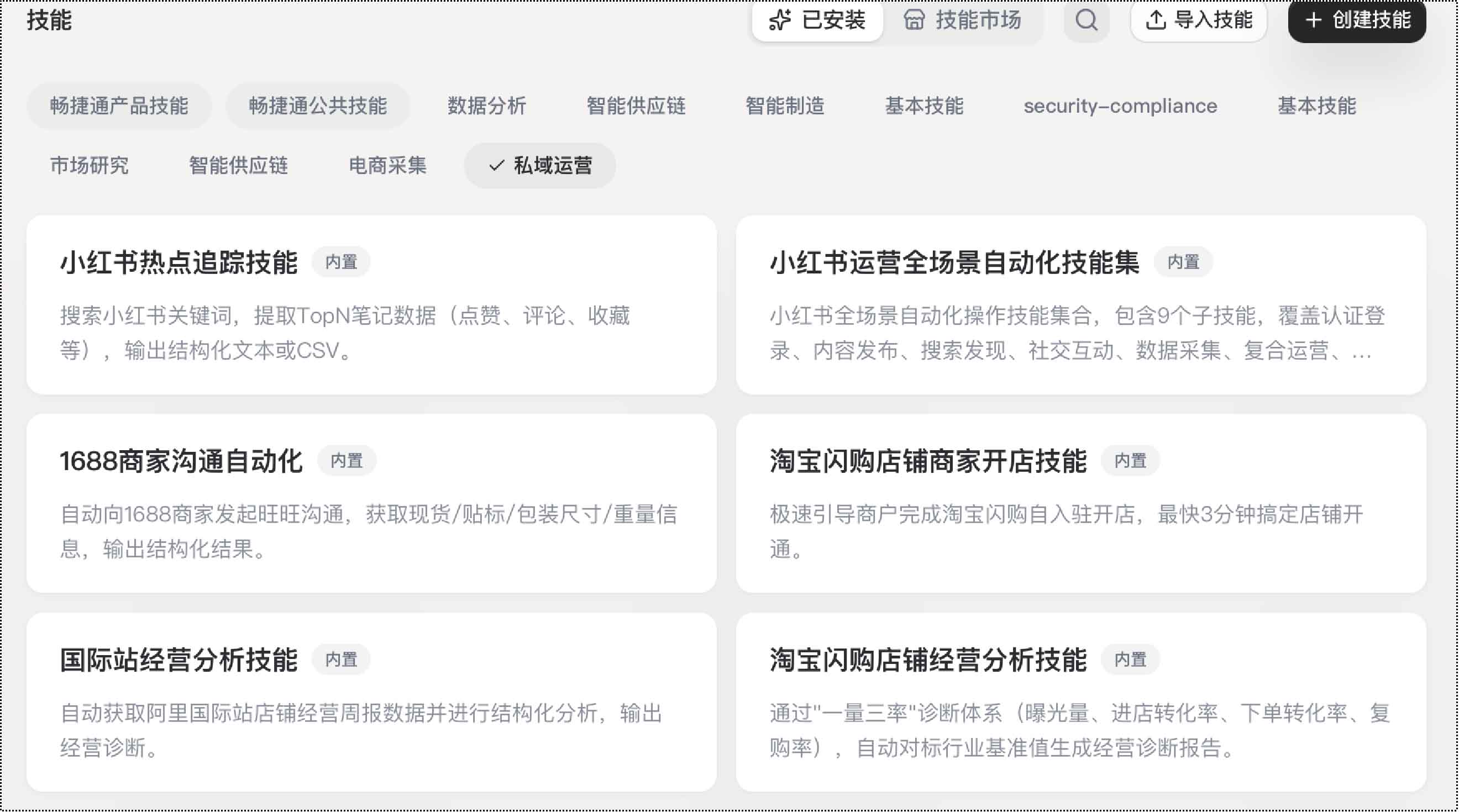Click the 导入技能 button
The width and height of the screenshot is (1459, 812).
(1199, 20)
